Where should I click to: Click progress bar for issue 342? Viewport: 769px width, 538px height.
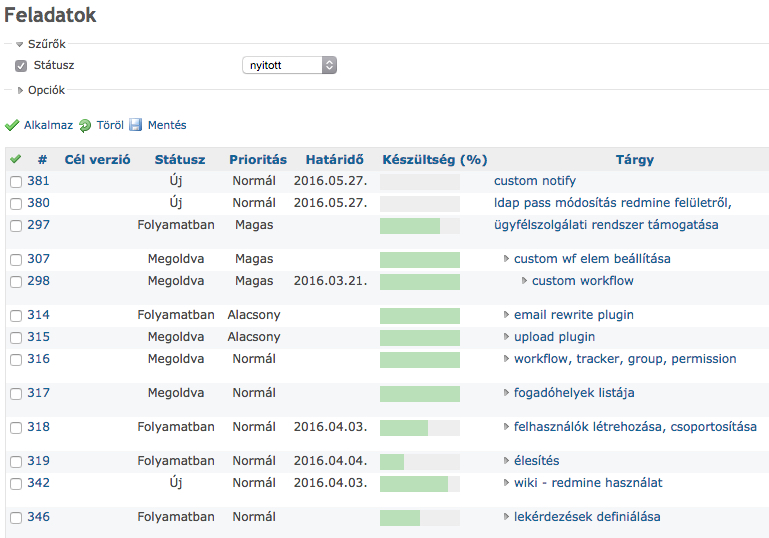point(419,484)
